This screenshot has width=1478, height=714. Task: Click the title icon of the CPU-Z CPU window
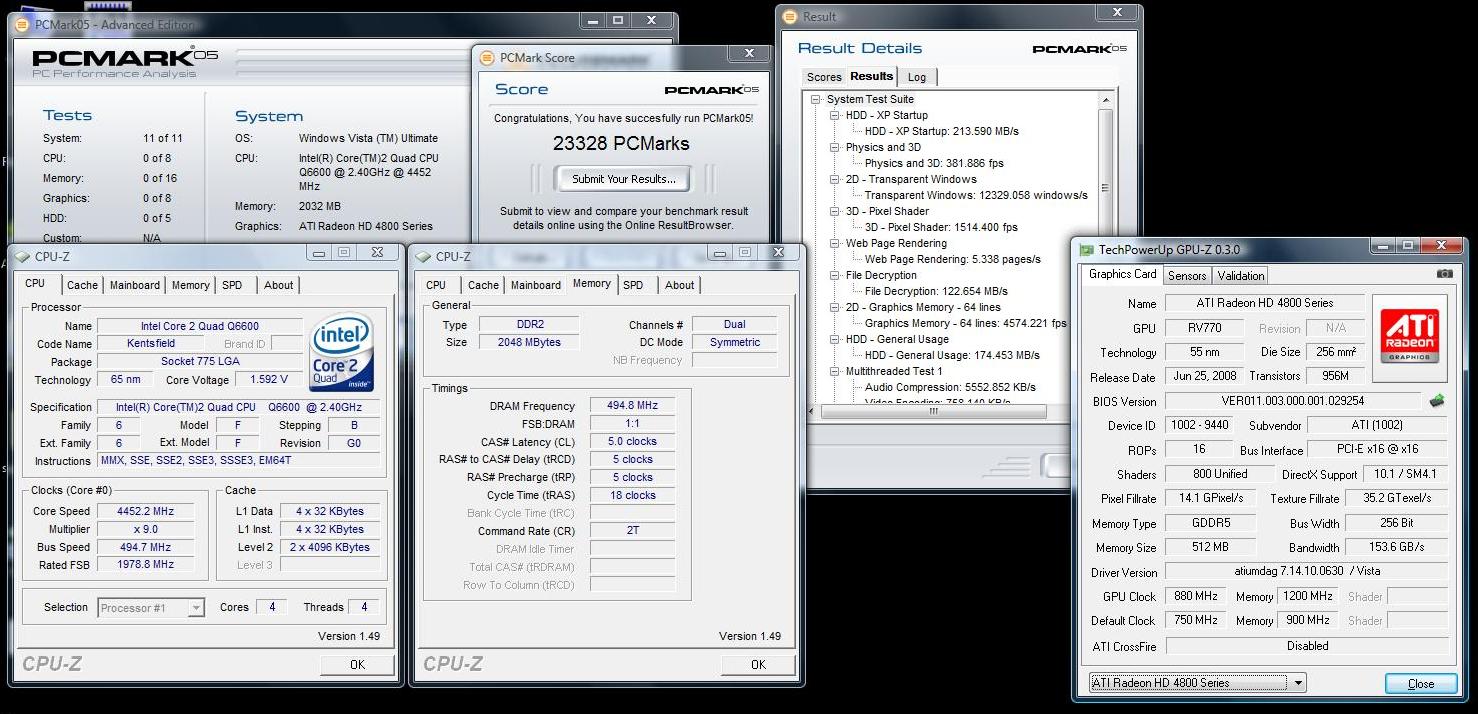pyautogui.click(x=23, y=257)
